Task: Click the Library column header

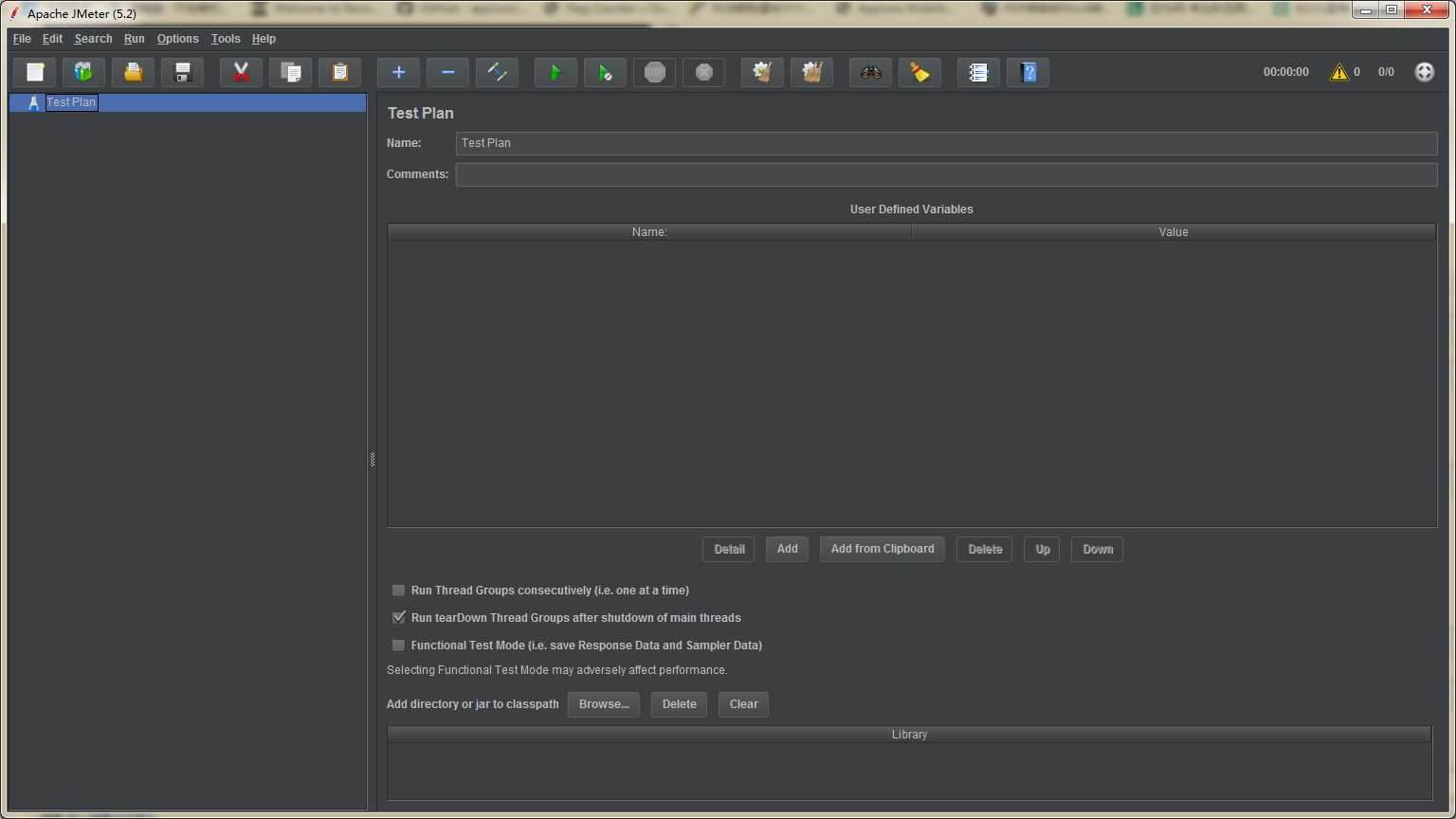Action: pos(909,735)
